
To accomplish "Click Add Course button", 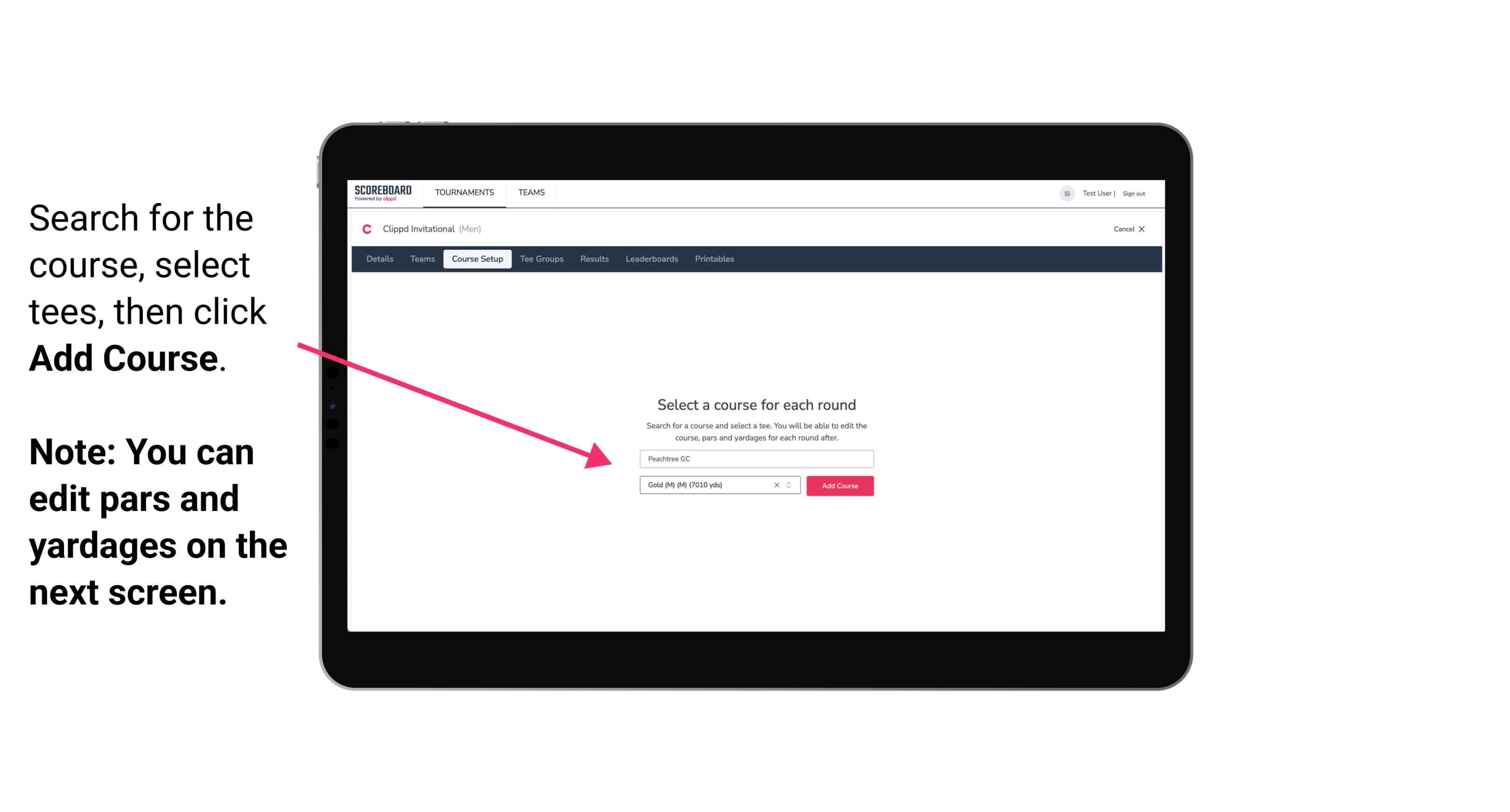I will [x=839, y=486].
